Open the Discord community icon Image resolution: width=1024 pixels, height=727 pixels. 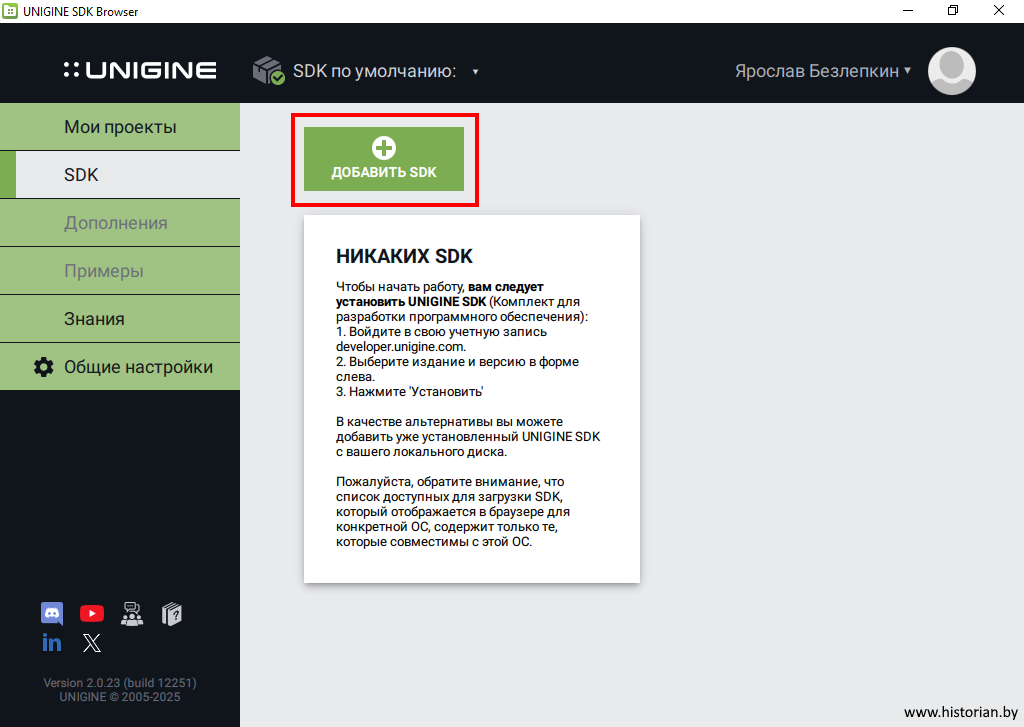pos(52,613)
